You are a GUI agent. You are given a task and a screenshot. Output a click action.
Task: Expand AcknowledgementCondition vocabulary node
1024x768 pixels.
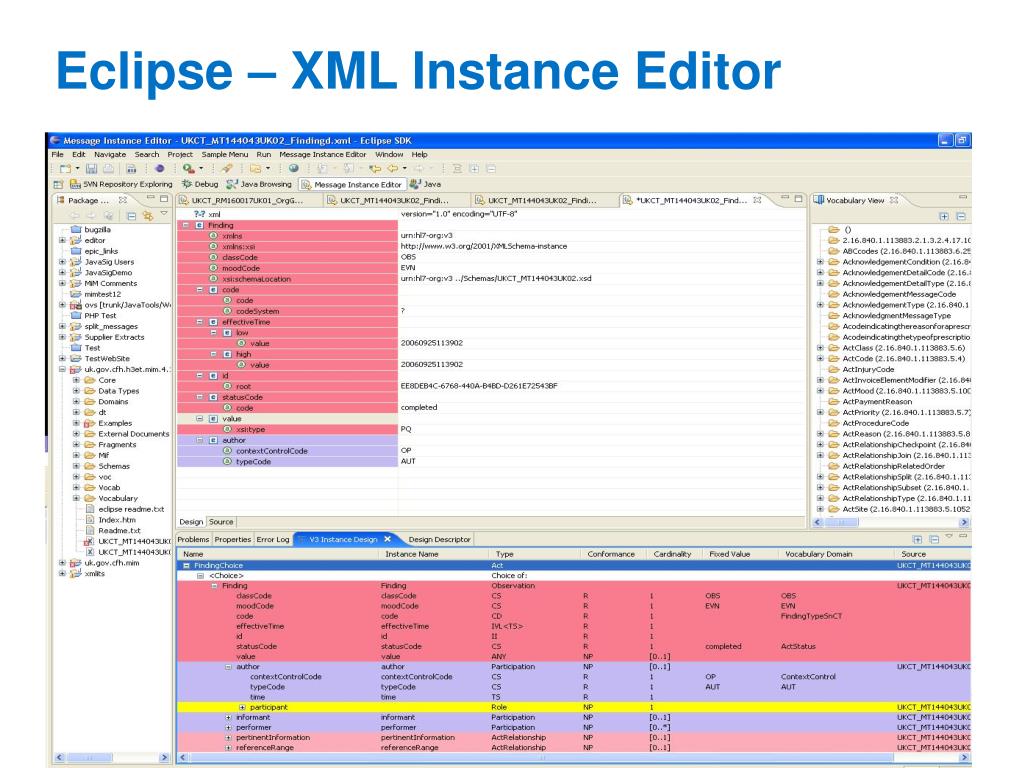pyautogui.click(x=820, y=262)
